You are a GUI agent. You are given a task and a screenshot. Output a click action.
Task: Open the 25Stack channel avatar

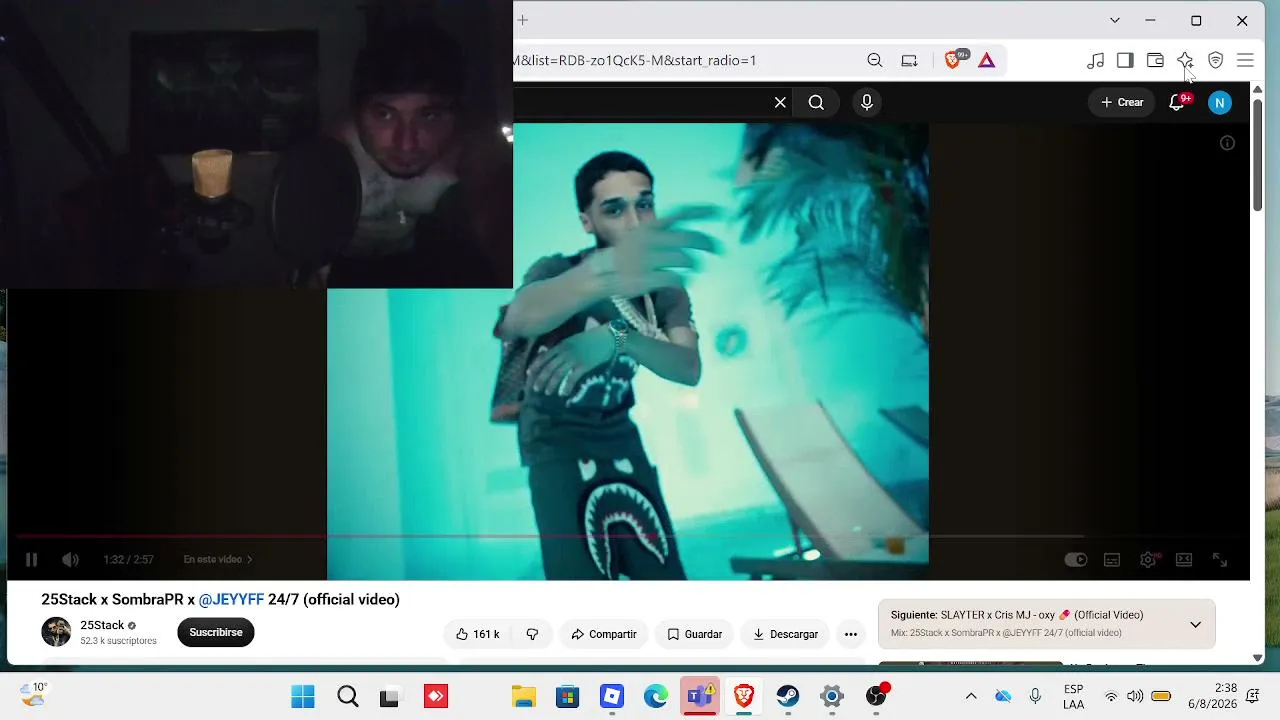56,632
